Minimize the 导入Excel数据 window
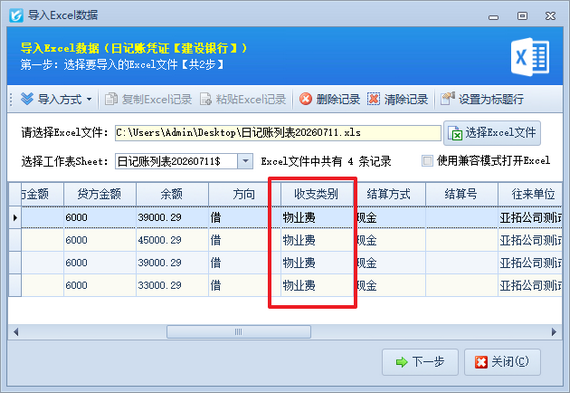This screenshot has height=393, width=570. (x=493, y=16)
